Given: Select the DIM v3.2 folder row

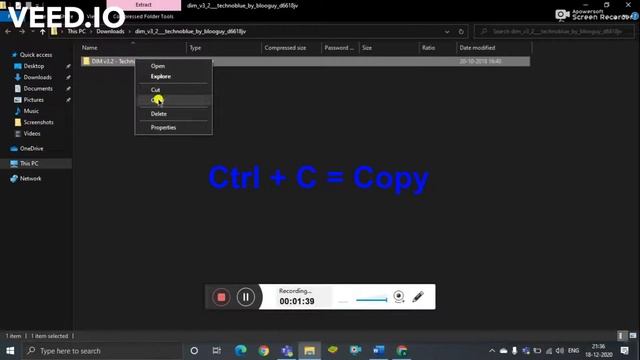Looking at the screenshot, I should pos(305,61).
